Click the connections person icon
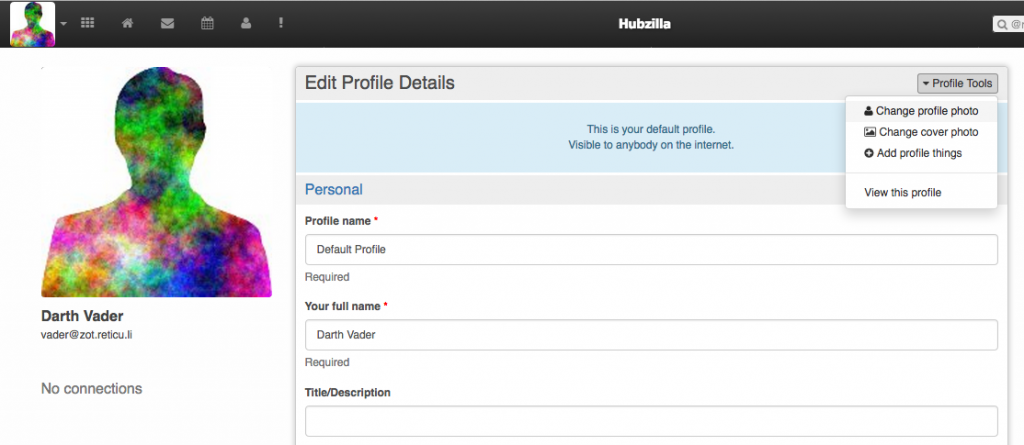1024x445 pixels. 246,23
